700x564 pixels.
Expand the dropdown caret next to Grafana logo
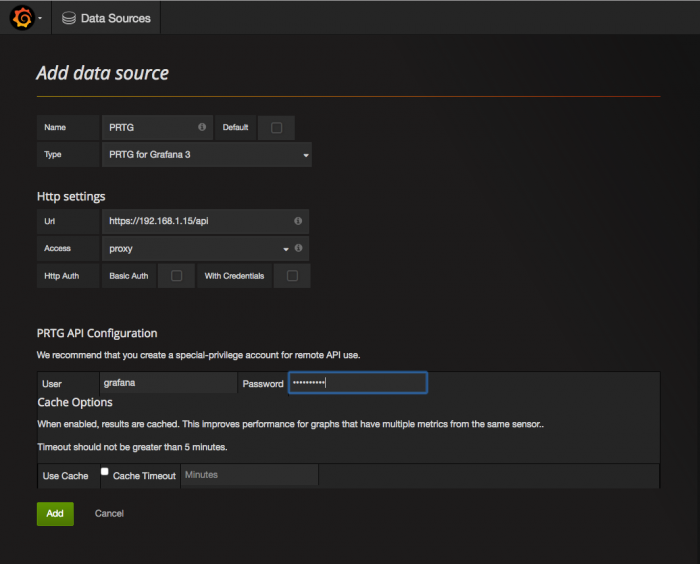point(40,18)
